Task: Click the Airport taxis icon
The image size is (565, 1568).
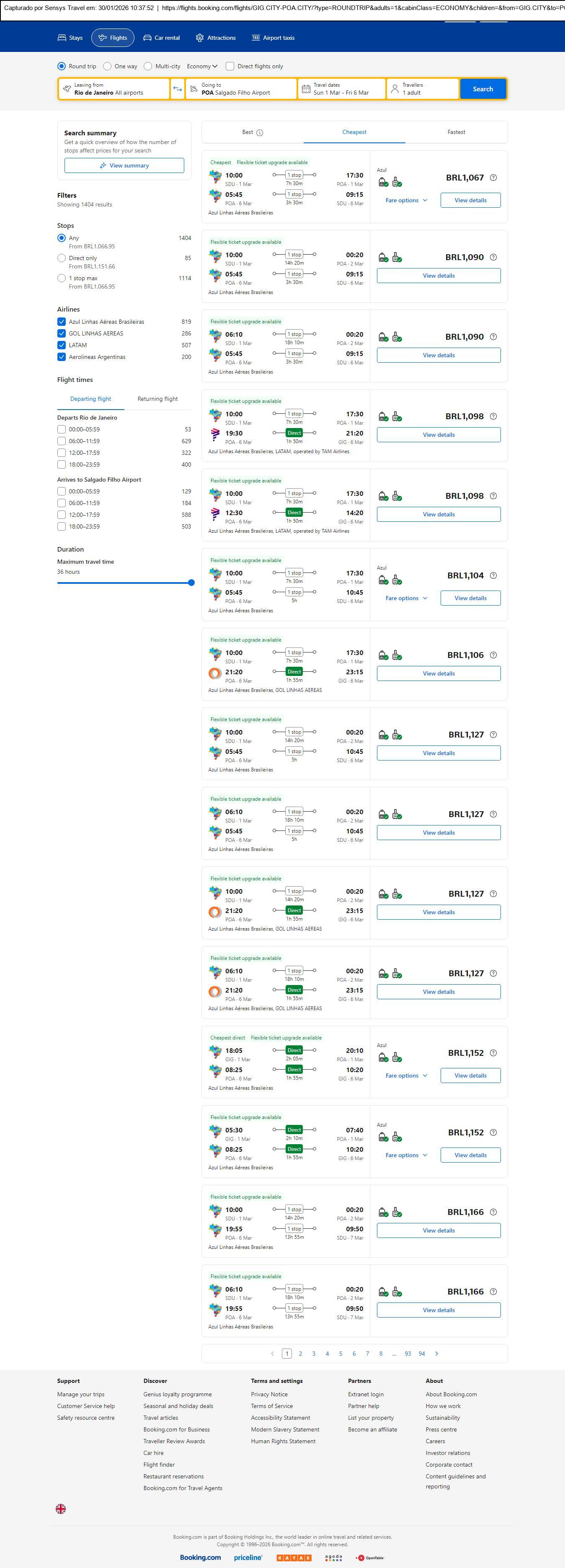Action: pos(256,38)
